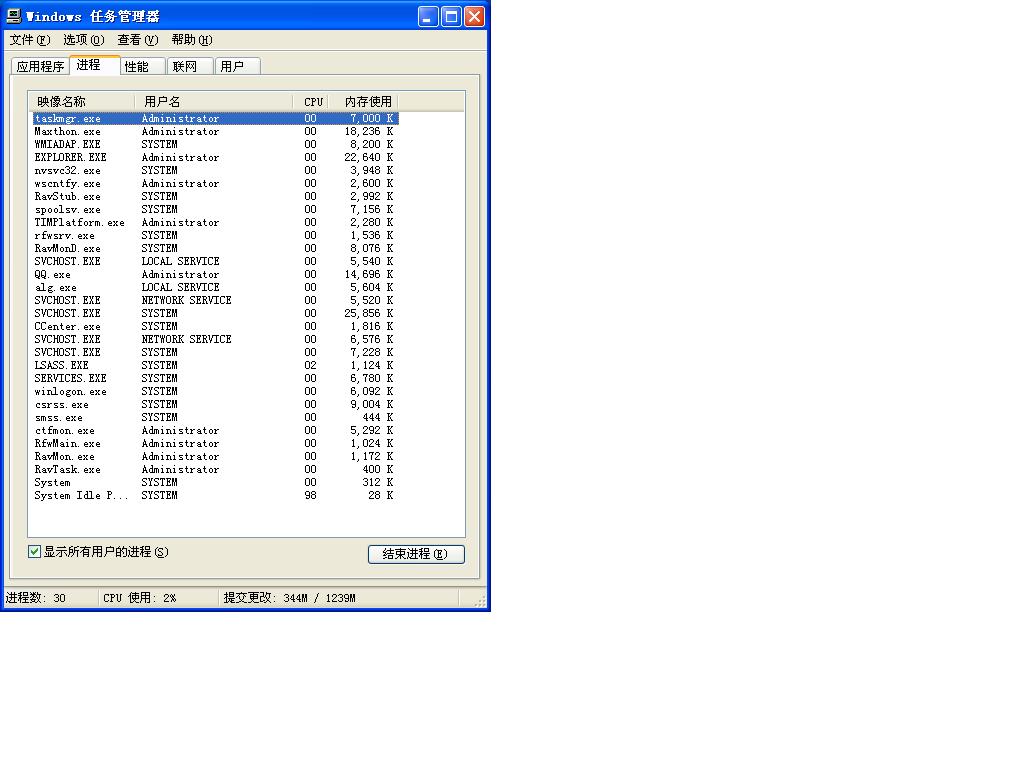Select the RavMonD.exe process

coord(216,249)
